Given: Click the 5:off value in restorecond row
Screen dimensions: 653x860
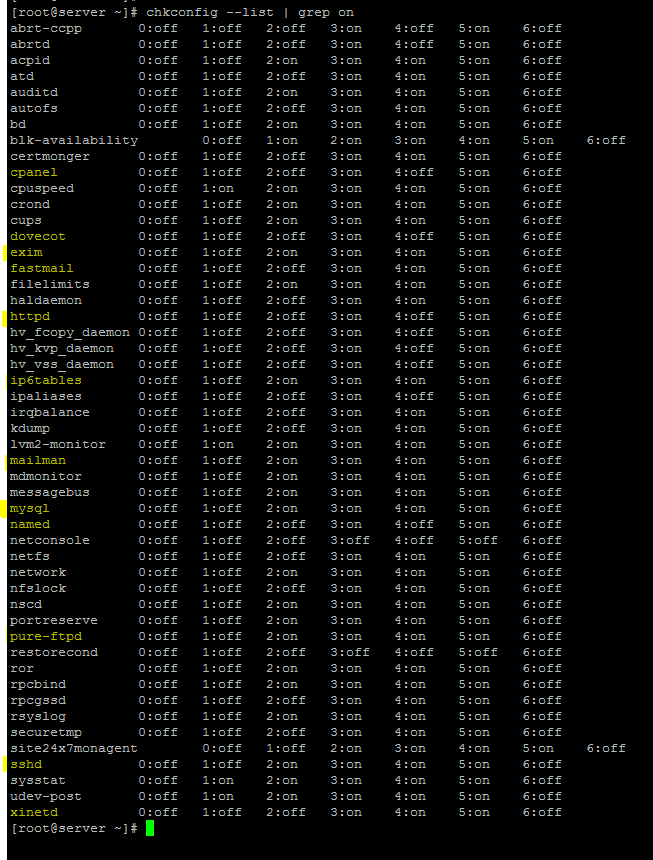Looking at the screenshot, I should click(x=478, y=652).
